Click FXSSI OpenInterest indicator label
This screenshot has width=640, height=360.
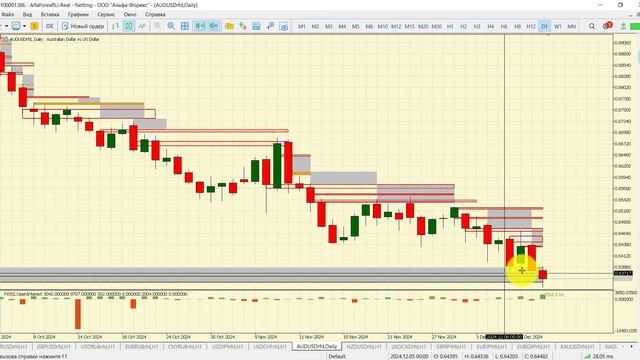coord(95,294)
